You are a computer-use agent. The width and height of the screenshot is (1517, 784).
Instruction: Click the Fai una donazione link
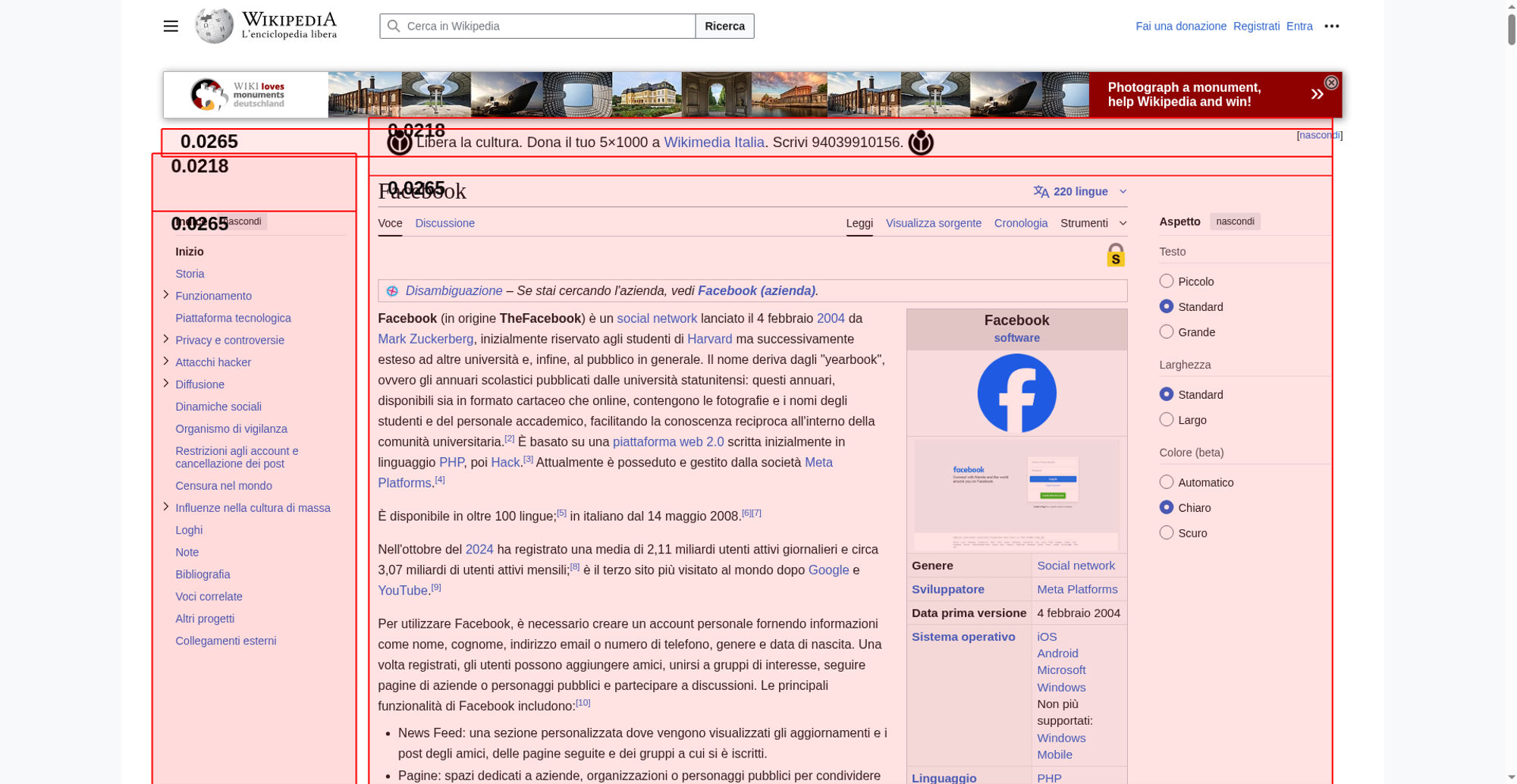[x=1180, y=26]
